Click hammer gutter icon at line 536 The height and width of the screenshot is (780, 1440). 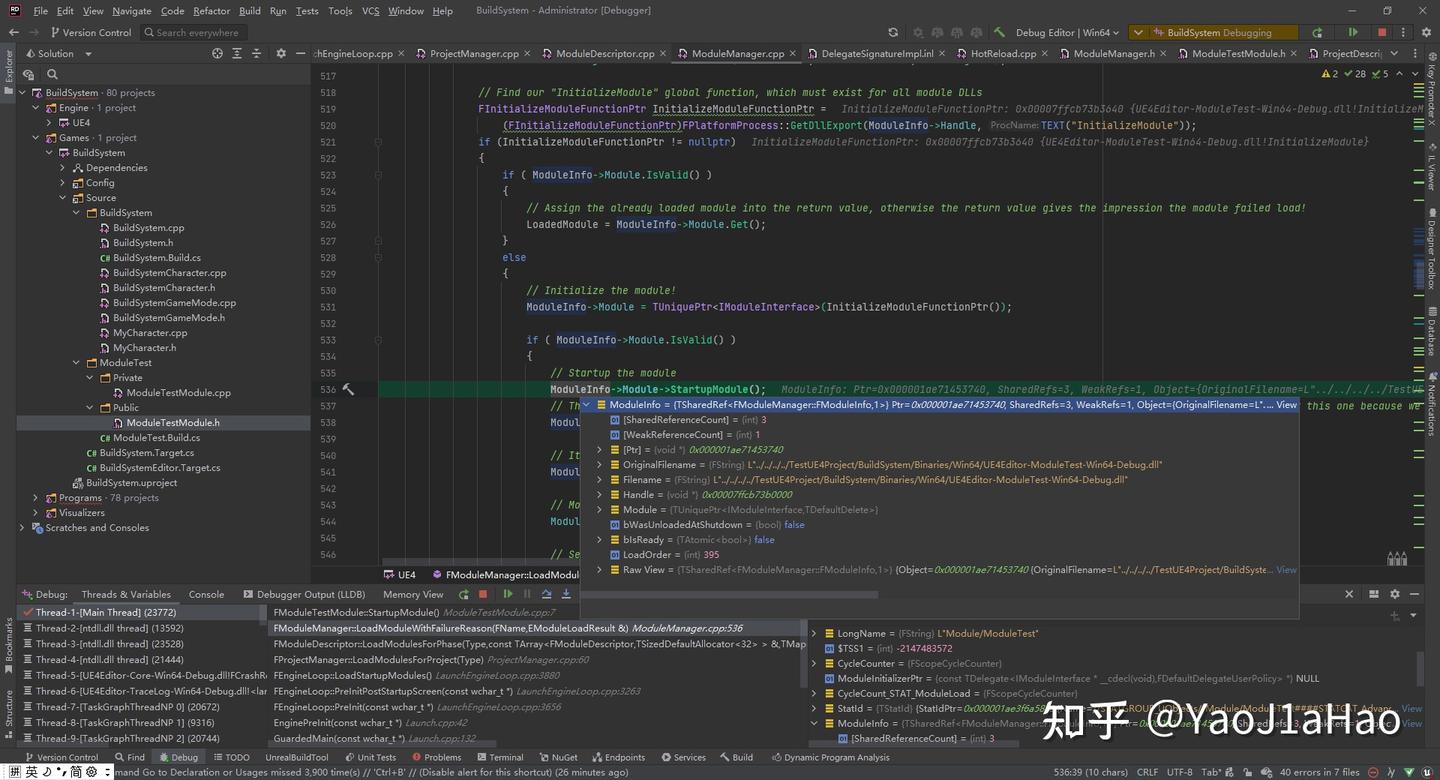point(348,389)
